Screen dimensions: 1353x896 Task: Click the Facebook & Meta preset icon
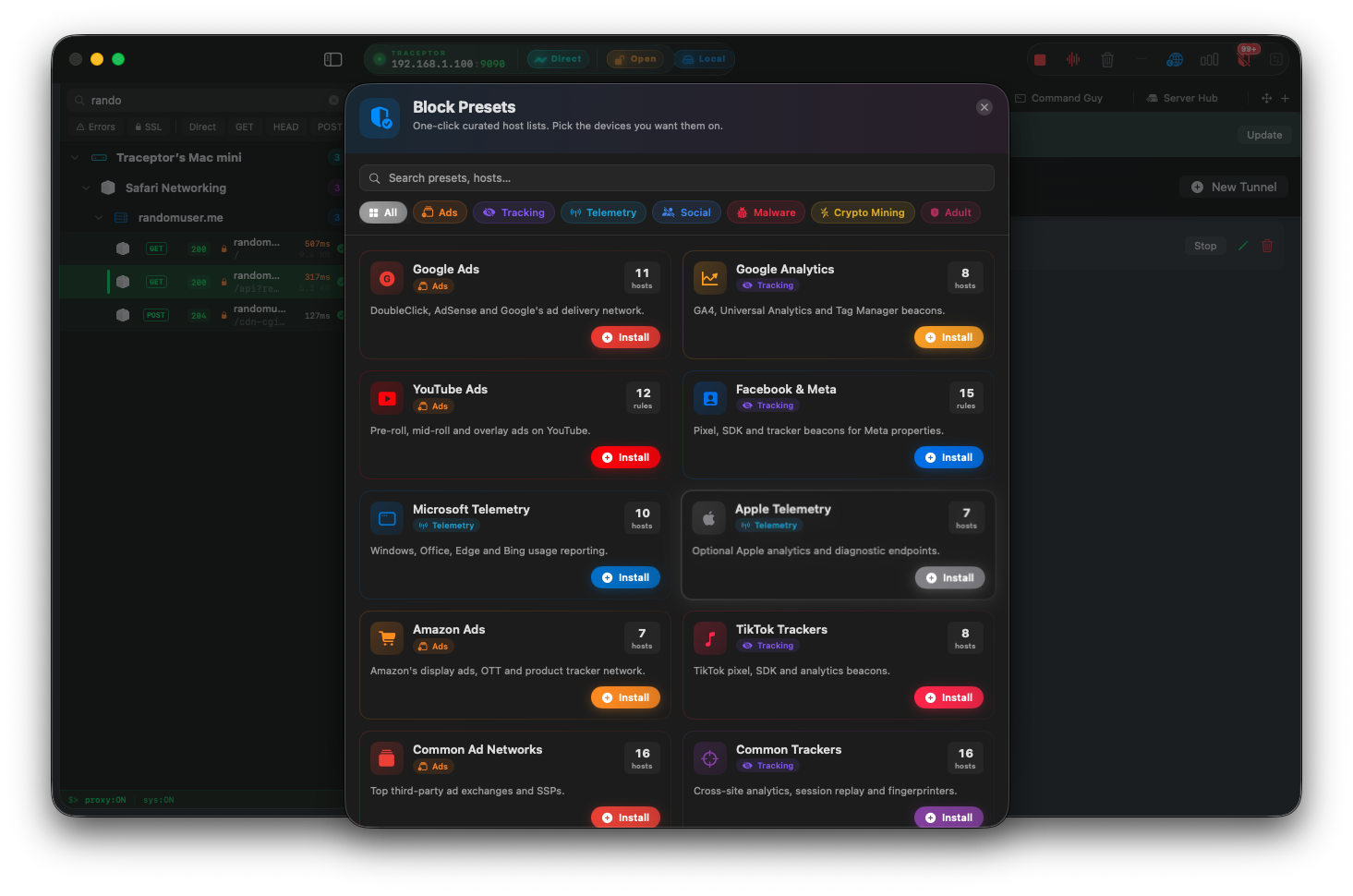tap(710, 398)
